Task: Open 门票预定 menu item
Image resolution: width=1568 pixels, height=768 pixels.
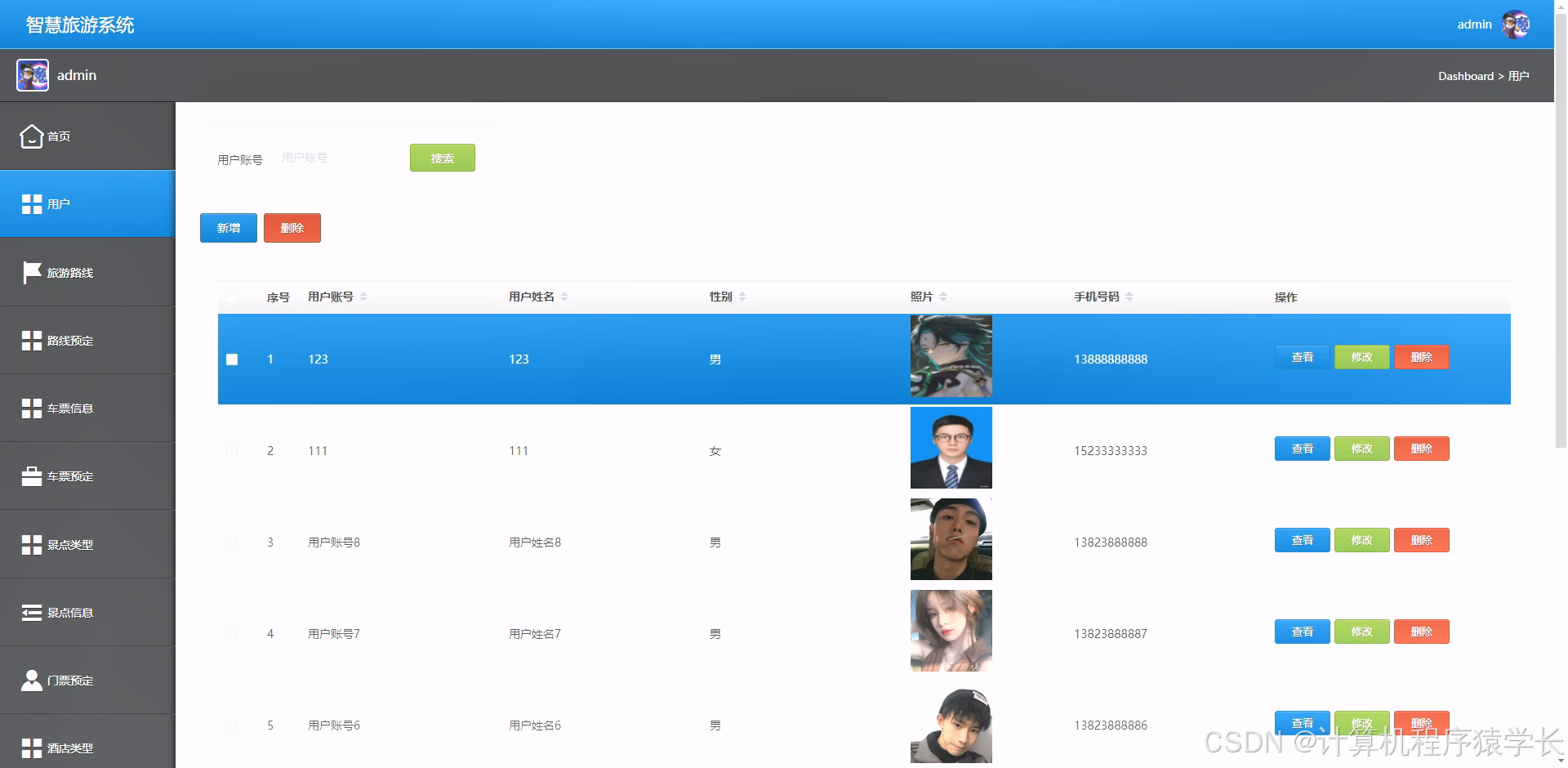Action: coord(87,681)
